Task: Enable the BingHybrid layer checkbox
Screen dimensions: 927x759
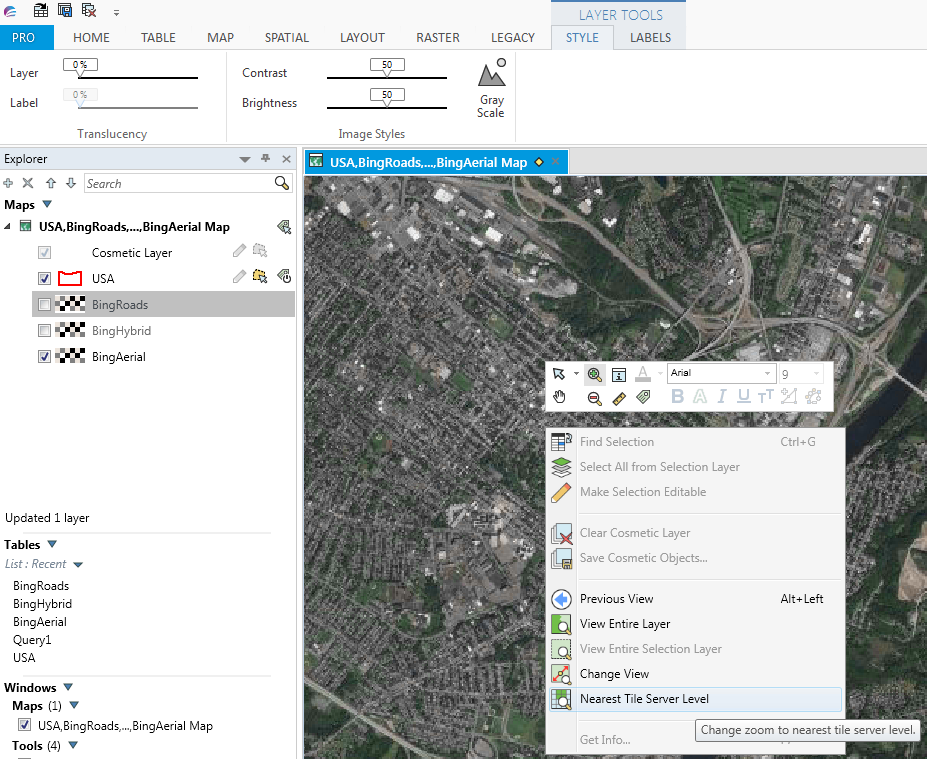Action: (44, 330)
